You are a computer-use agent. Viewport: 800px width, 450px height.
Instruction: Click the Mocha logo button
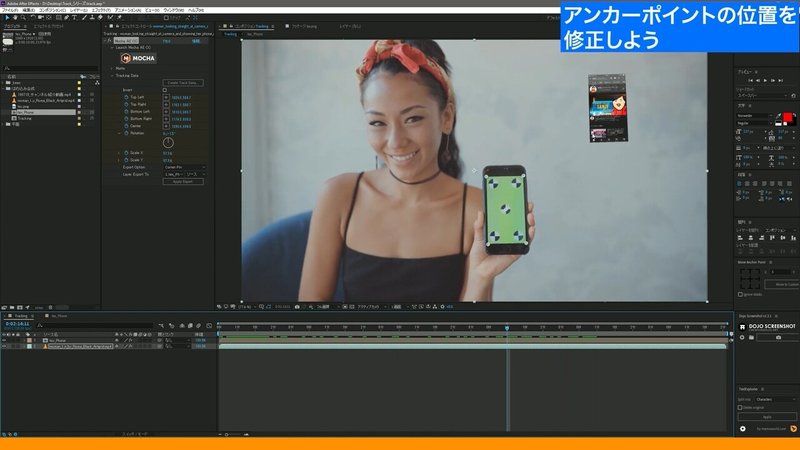pyautogui.click(x=138, y=58)
